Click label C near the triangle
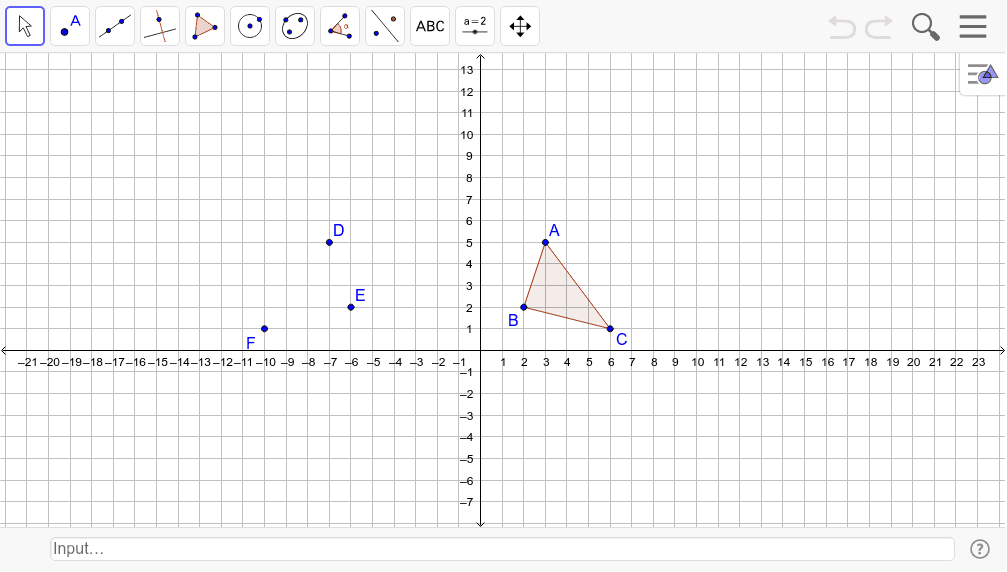 pyautogui.click(x=622, y=339)
